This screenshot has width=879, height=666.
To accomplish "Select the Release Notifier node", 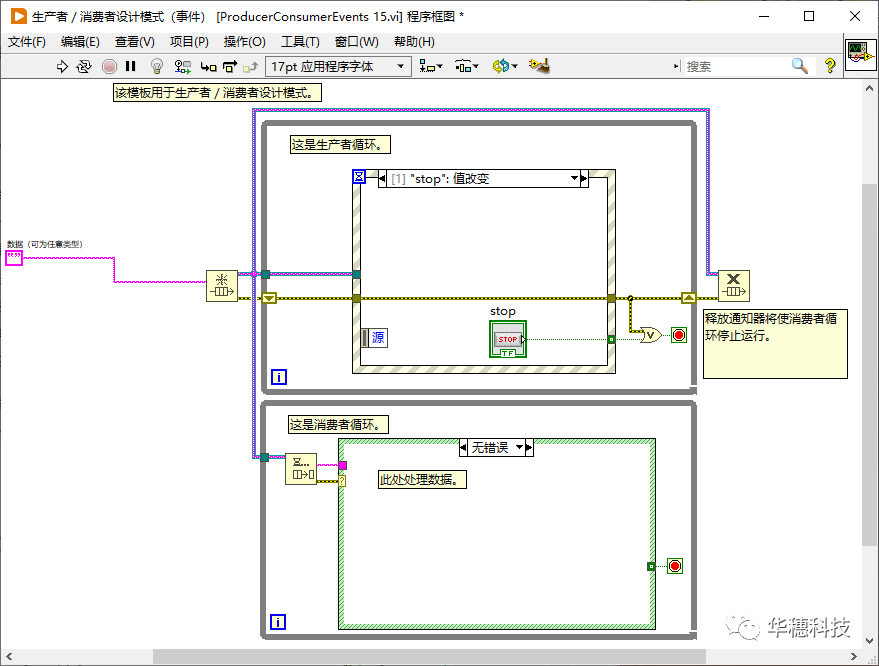I will coord(734,286).
